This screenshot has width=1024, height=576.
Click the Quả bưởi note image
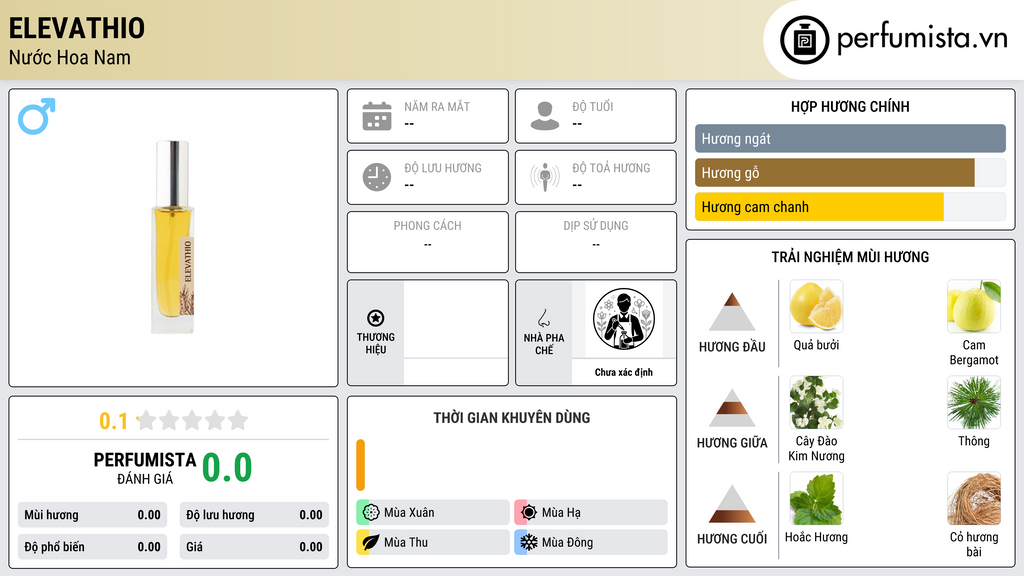pyautogui.click(x=816, y=306)
